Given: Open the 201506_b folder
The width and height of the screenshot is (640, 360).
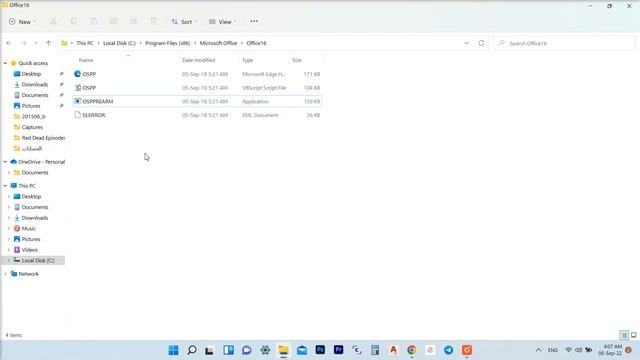Looking at the screenshot, I should [x=33, y=116].
